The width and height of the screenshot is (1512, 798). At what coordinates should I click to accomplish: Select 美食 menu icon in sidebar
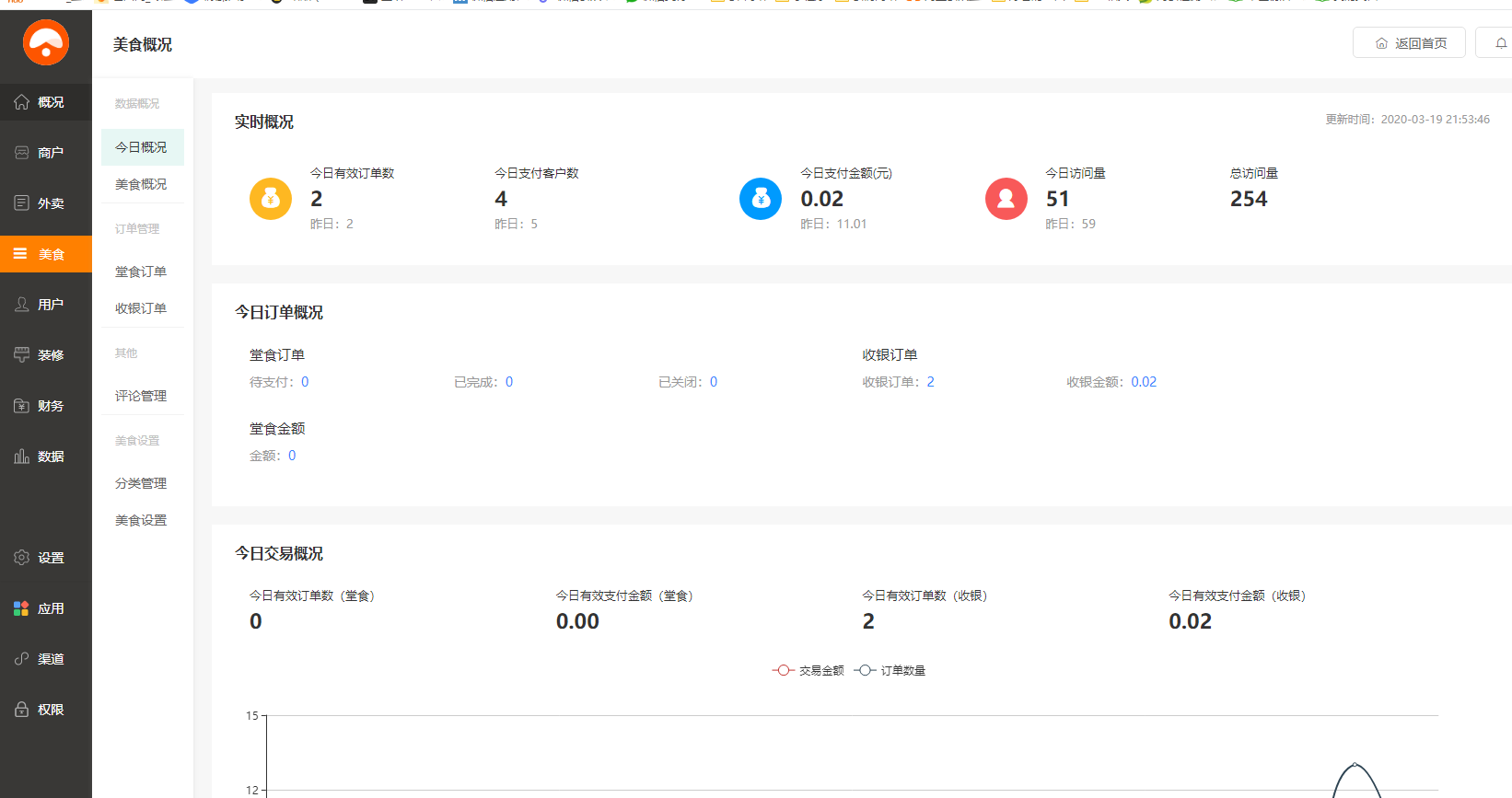20,254
